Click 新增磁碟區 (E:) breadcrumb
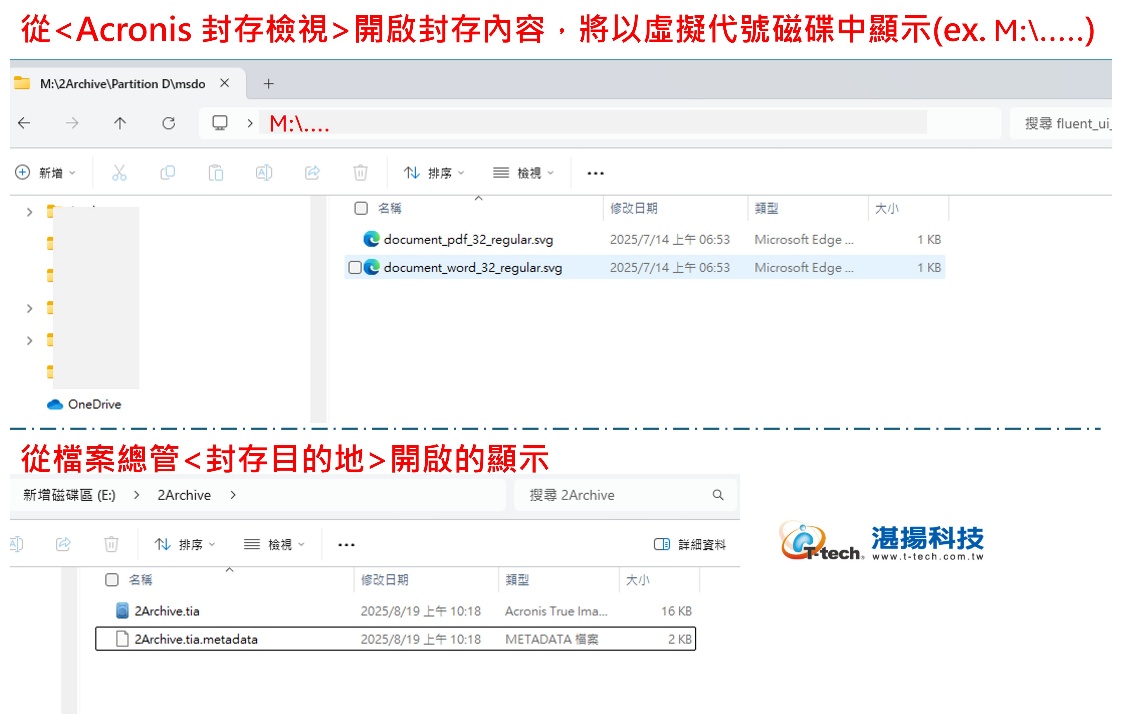Screen dimensions: 1125x714 69,495
